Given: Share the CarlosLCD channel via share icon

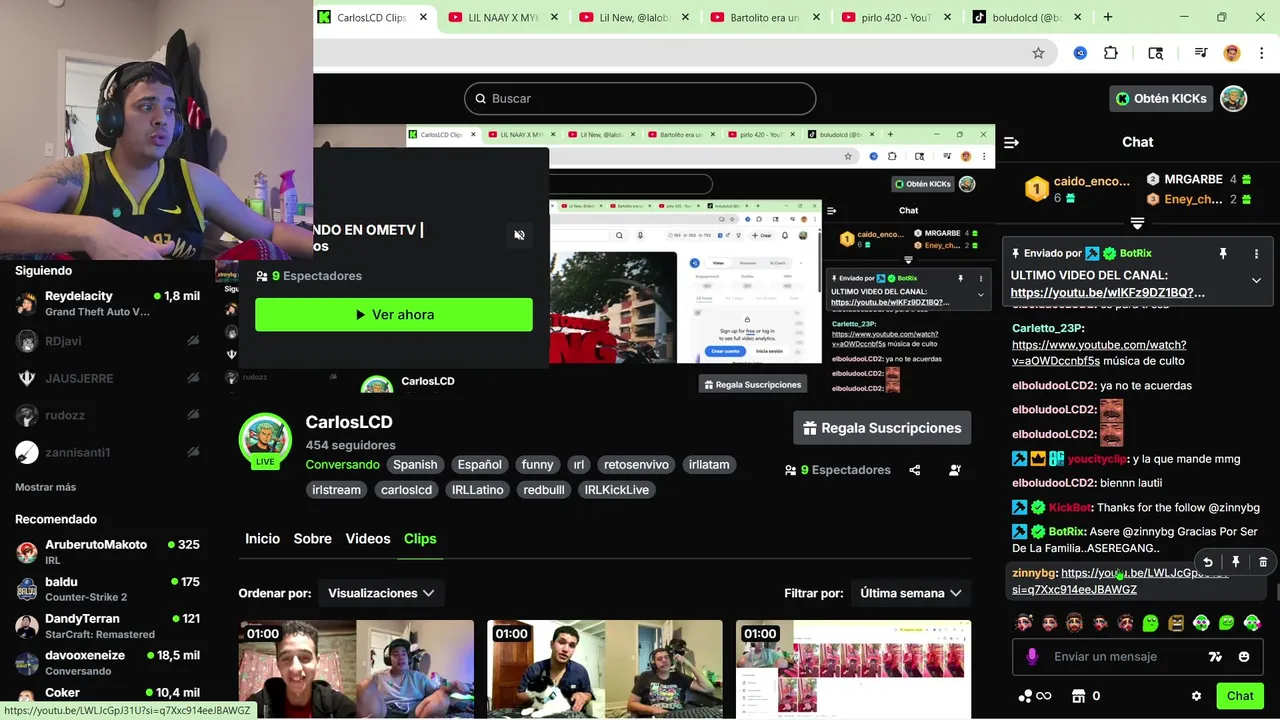Looking at the screenshot, I should pyautogui.click(x=914, y=470).
